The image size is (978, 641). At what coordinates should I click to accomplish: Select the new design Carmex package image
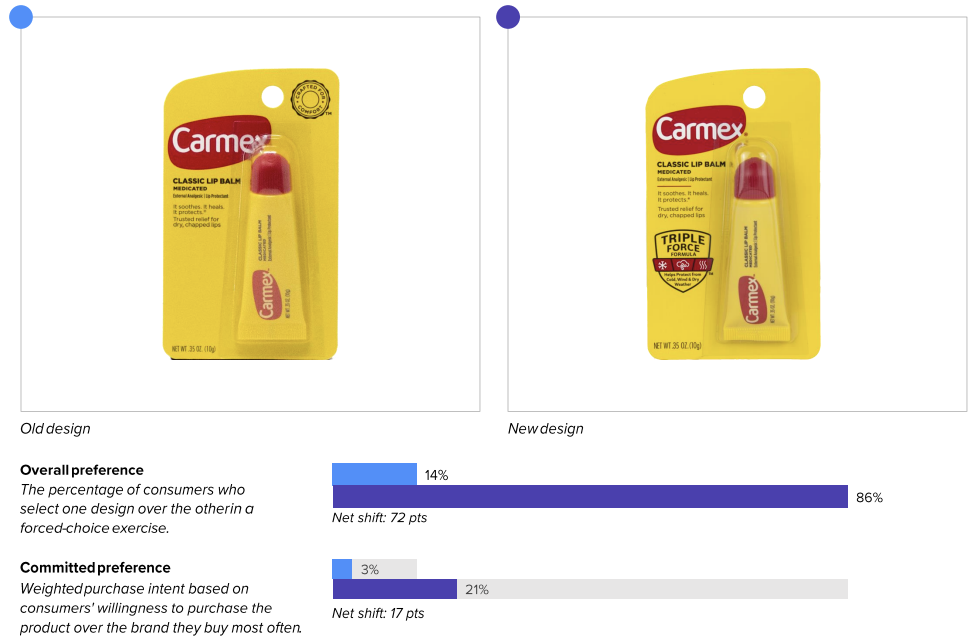(733, 214)
